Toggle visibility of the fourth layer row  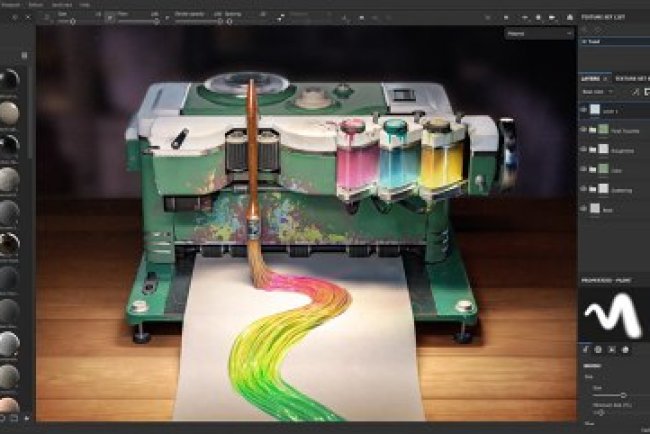pyautogui.click(x=584, y=169)
